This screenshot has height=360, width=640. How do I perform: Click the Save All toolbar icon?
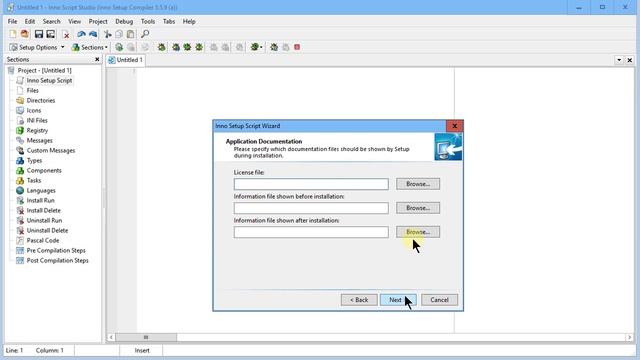[x=51, y=34]
